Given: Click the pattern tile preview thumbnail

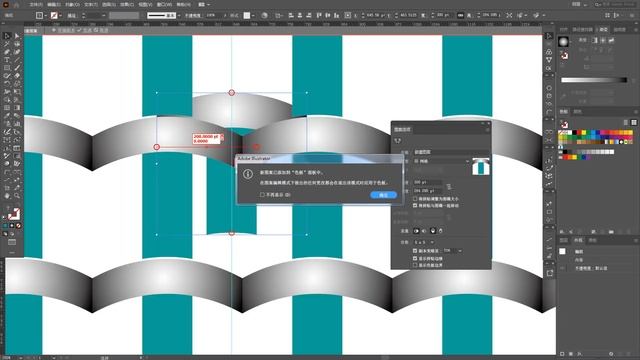Looking at the screenshot, I should [480, 167].
